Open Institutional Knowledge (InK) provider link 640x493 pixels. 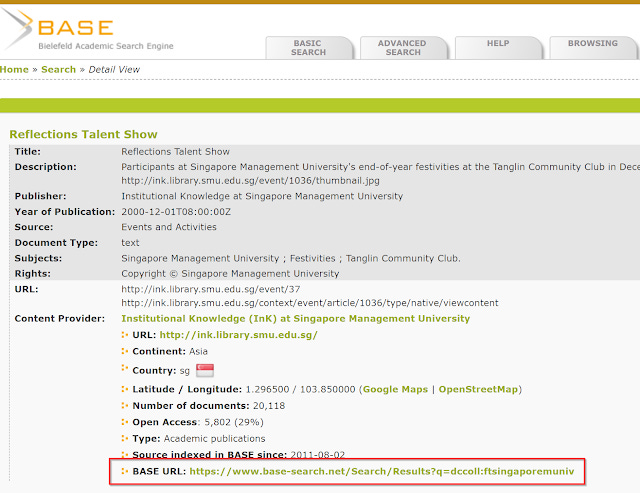(x=296, y=318)
